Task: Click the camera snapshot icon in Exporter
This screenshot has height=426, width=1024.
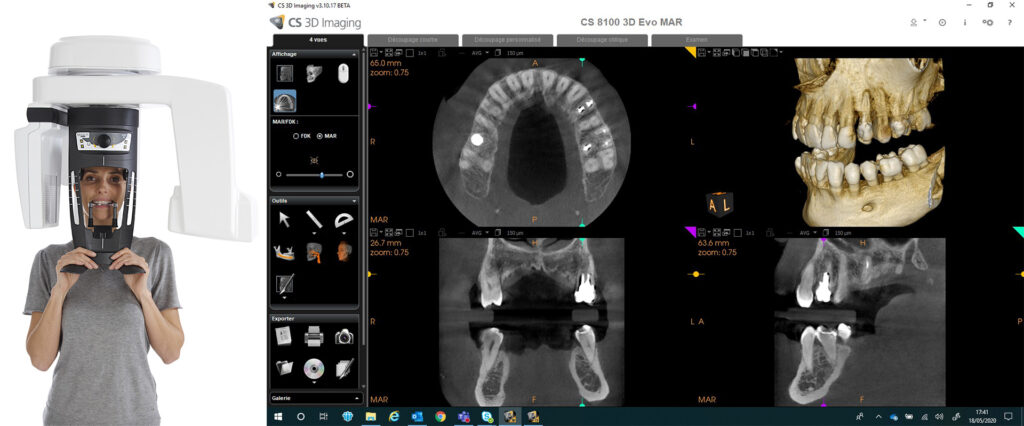Action: coord(344,336)
